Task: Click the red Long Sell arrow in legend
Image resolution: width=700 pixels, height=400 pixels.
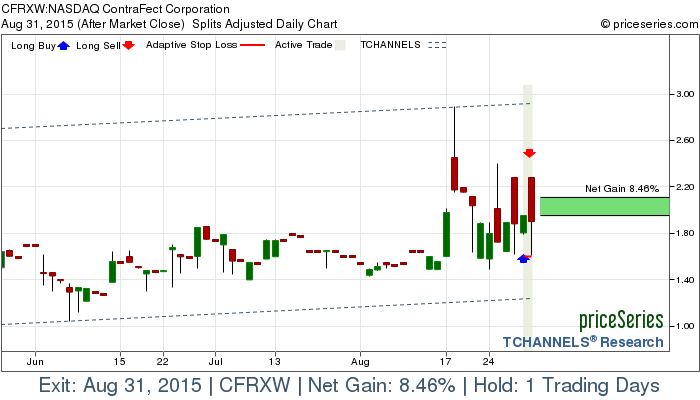Action: coord(128,46)
